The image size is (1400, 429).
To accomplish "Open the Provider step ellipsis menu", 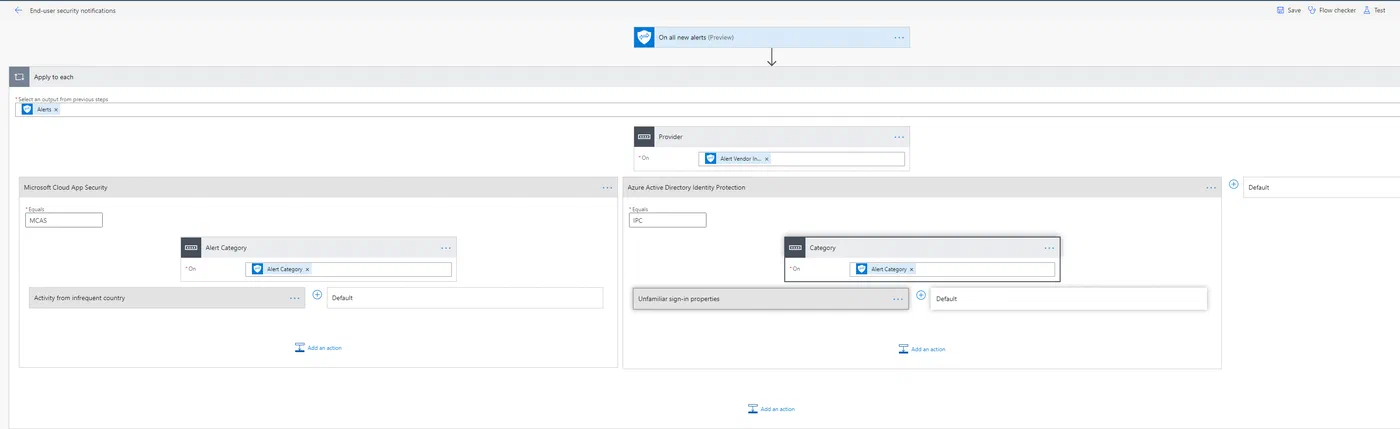I will click(x=899, y=136).
